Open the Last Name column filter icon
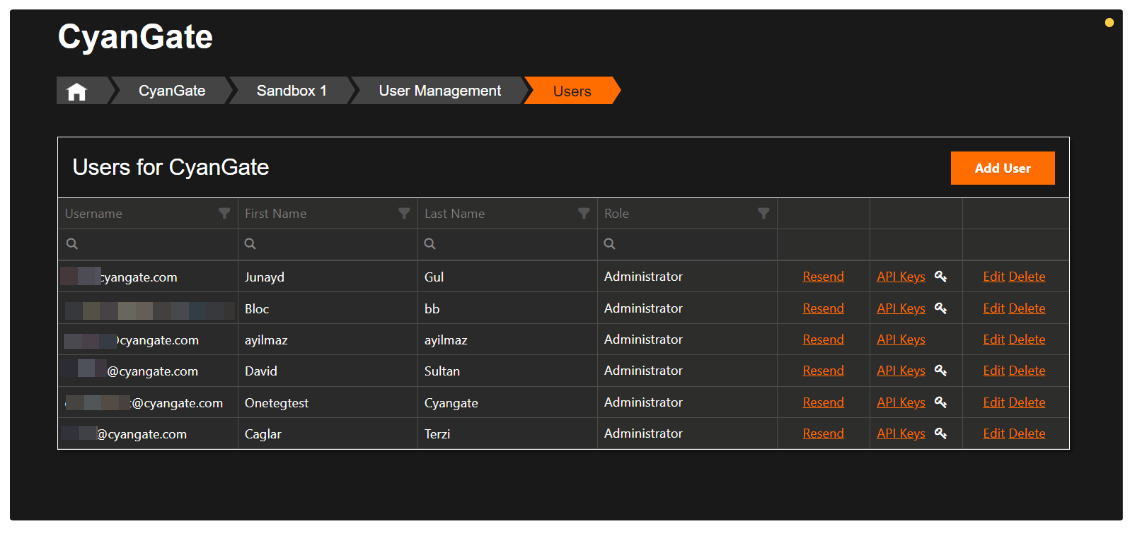The width and height of the screenshot is (1139, 543). [x=584, y=214]
